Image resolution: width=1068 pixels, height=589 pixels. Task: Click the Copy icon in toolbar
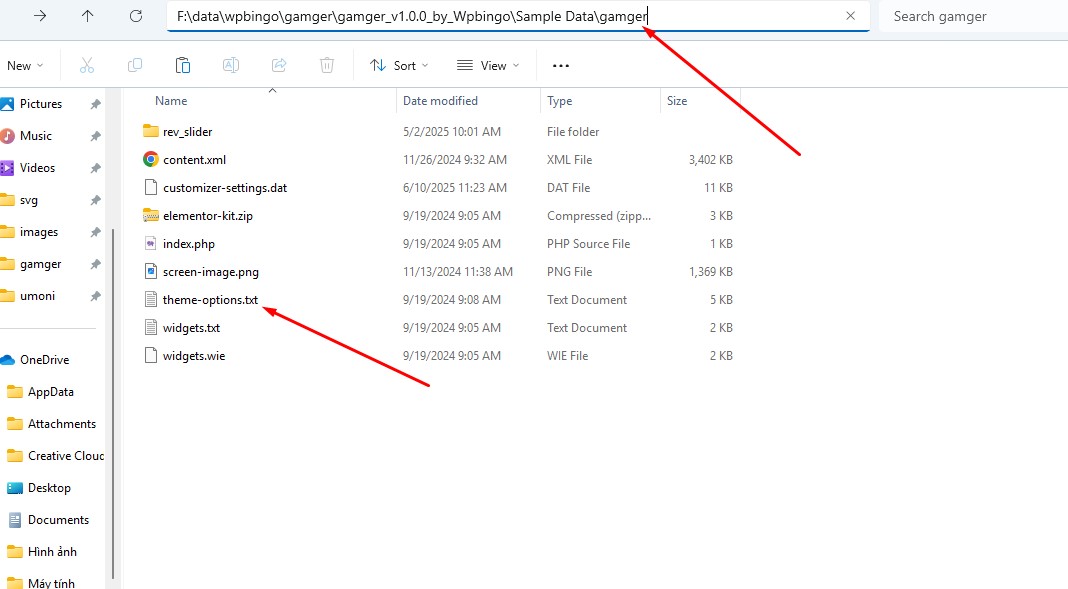(x=135, y=65)
